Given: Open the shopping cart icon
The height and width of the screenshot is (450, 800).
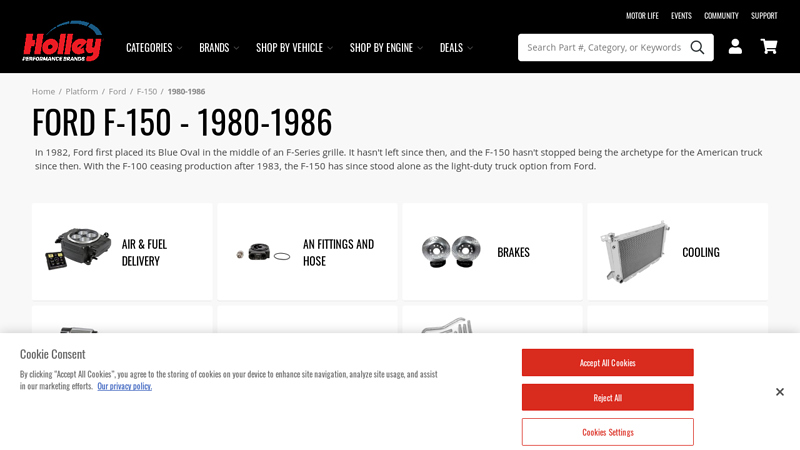Looking at the screenshot, I should coord(769,47).
